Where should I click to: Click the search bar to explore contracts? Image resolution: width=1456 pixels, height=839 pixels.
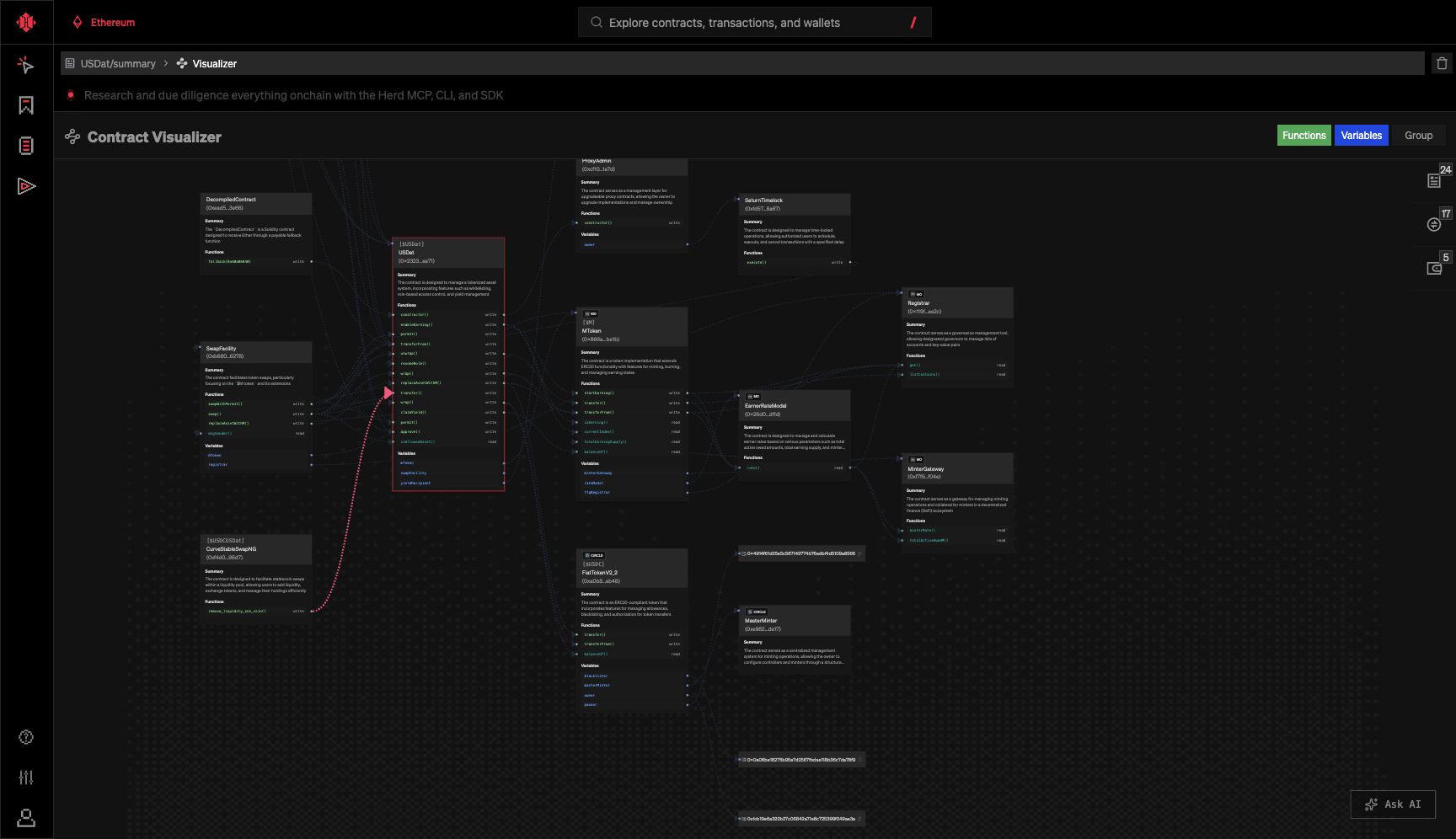pyautogui.click(x=754, y=23)
